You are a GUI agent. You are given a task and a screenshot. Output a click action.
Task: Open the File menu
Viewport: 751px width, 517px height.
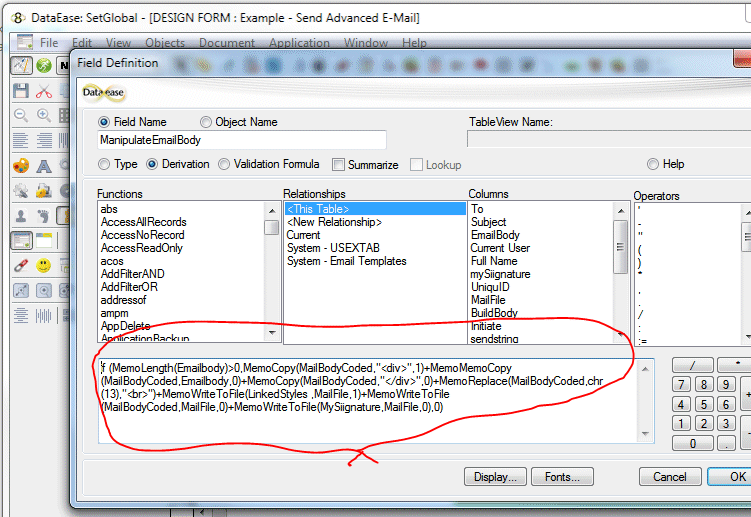pyautogui.click(x=49, y=43)
